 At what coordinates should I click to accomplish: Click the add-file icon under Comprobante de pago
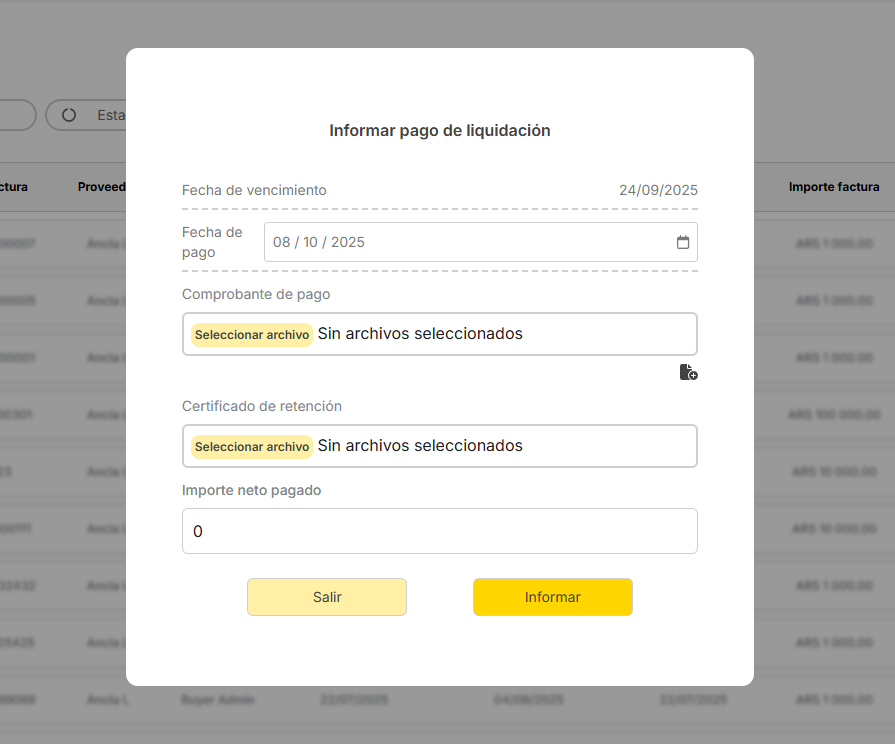(688, 373)
